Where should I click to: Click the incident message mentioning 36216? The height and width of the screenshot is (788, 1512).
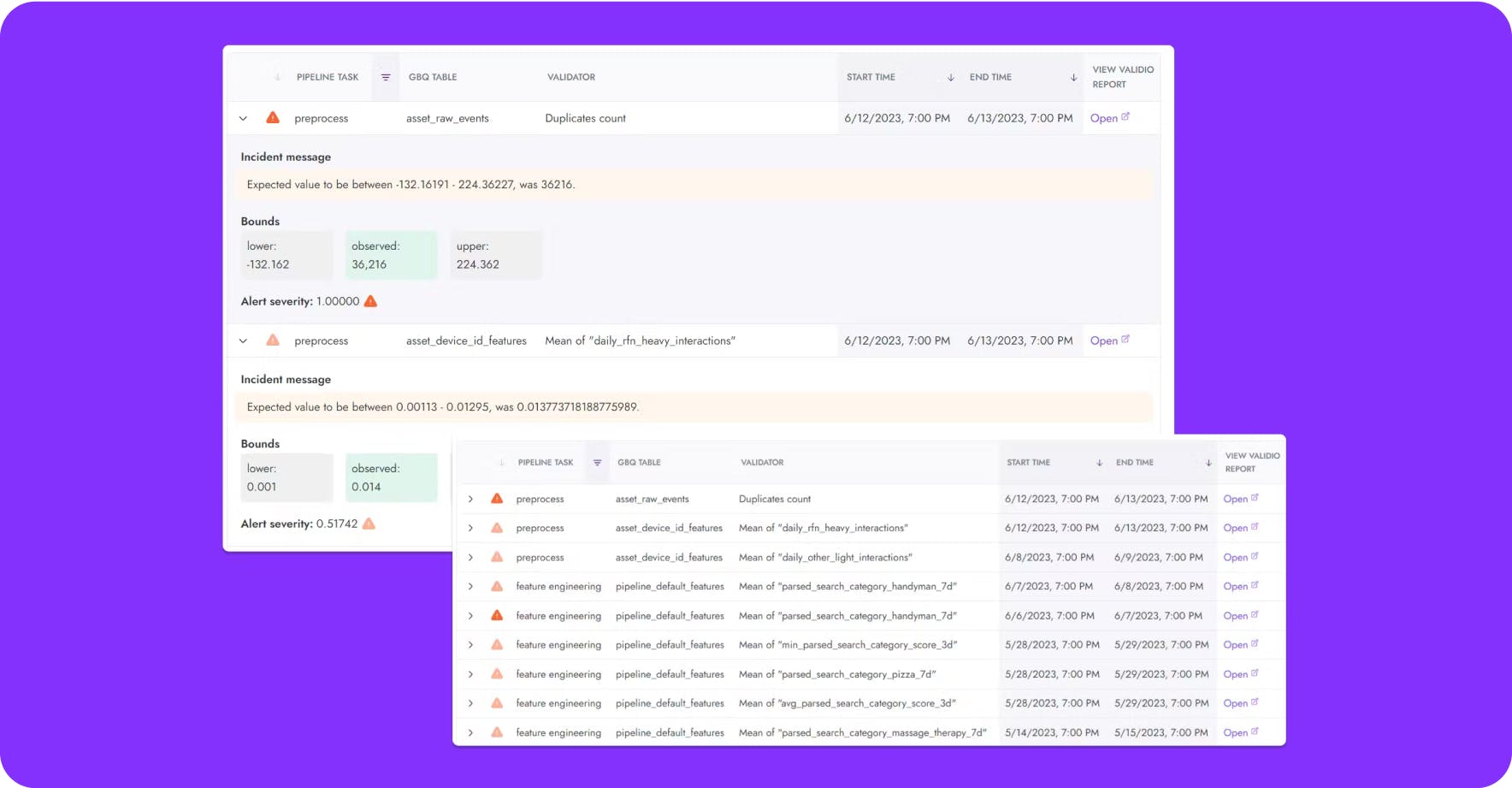click(694, 185)
